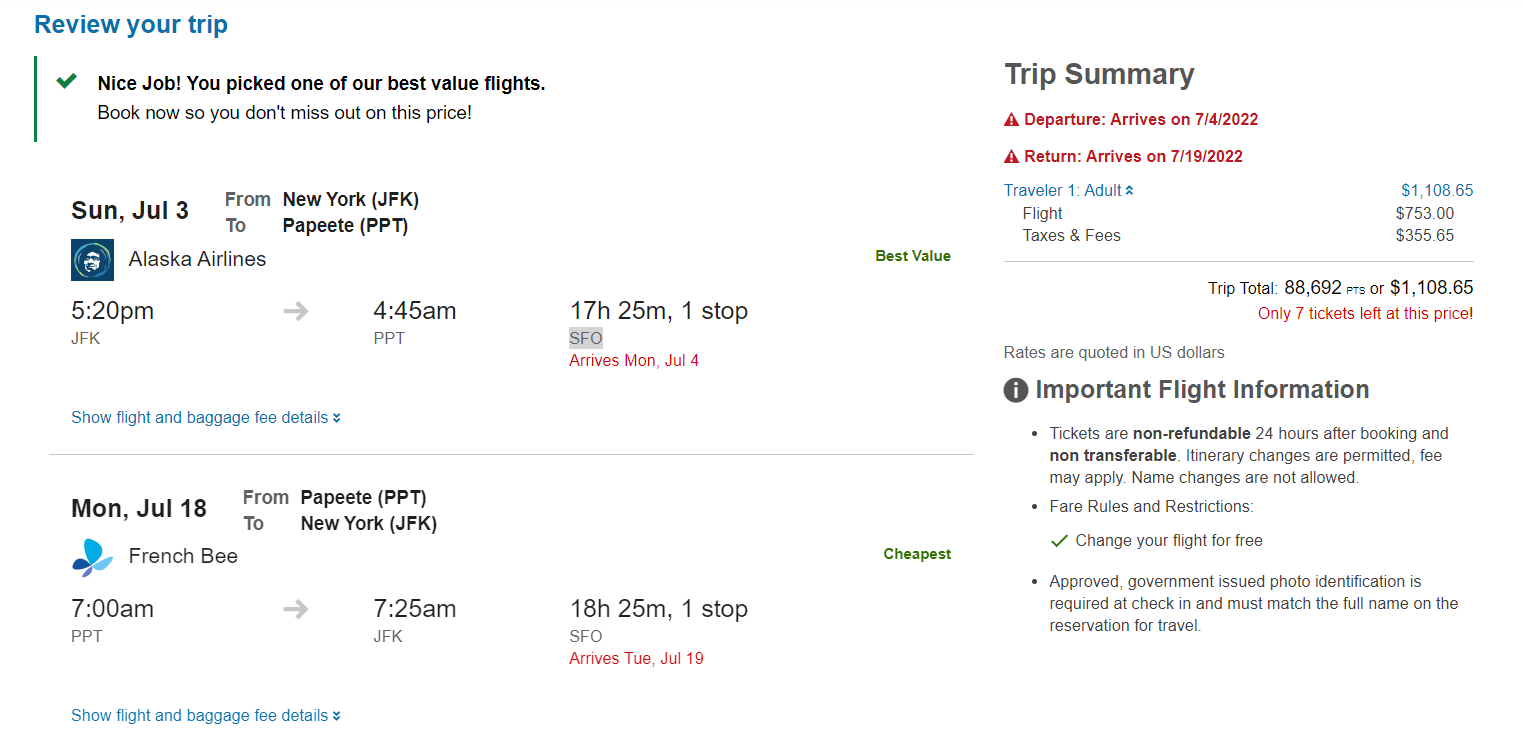Screen dimensions: 1522x738
Task: Click the Best Value label
Action: tap(913, 255)
